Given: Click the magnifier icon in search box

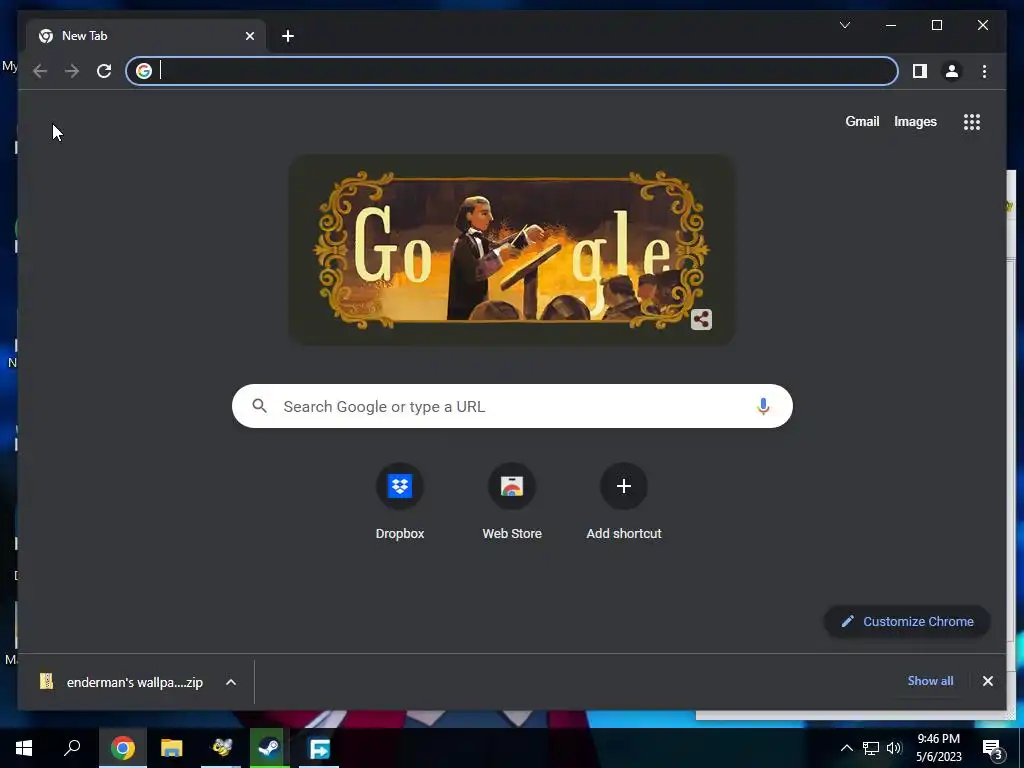Looking at the screenshot, I should tap(259, 406).
